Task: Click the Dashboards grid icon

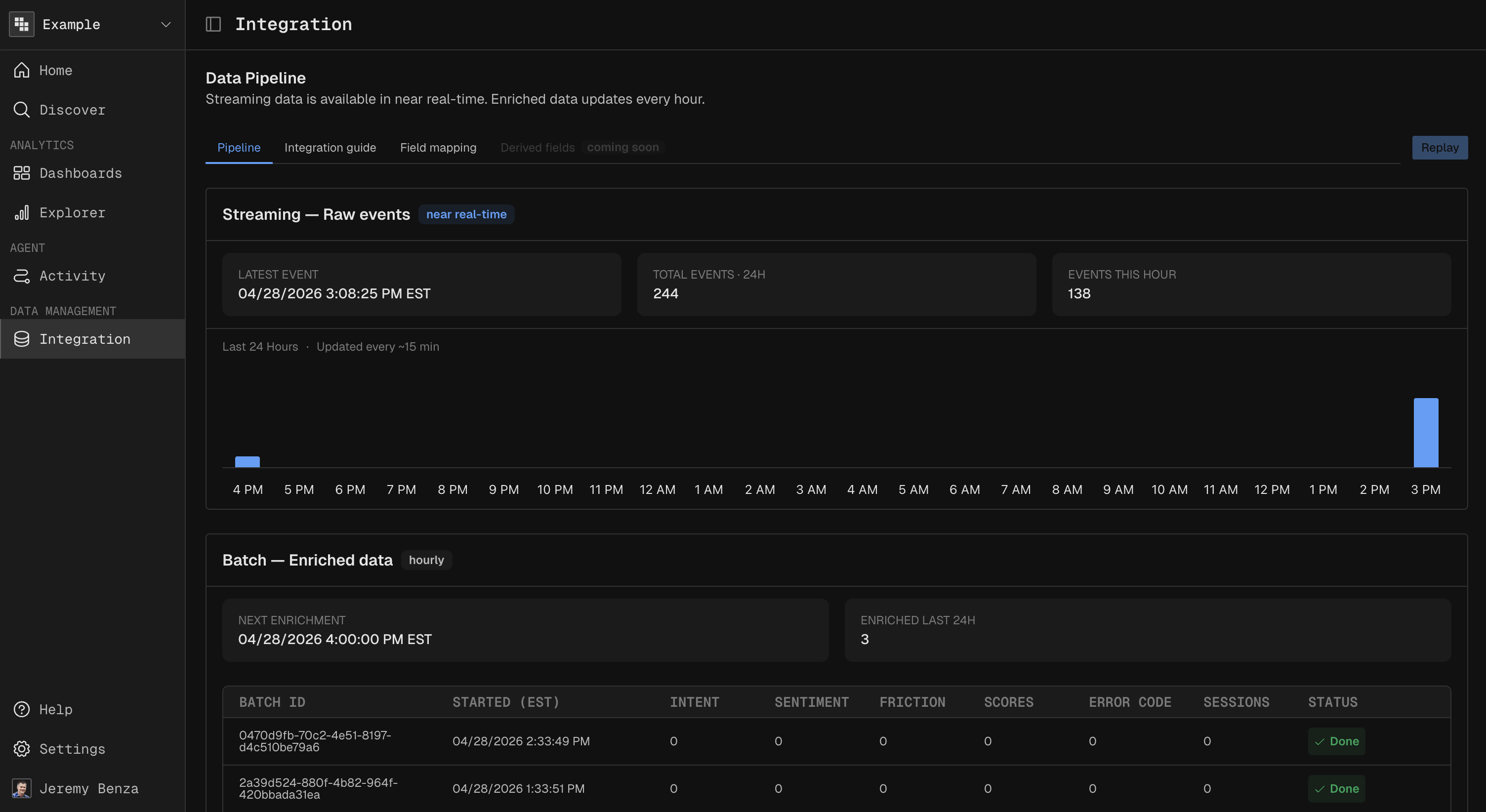Action: tap(21, 173)
